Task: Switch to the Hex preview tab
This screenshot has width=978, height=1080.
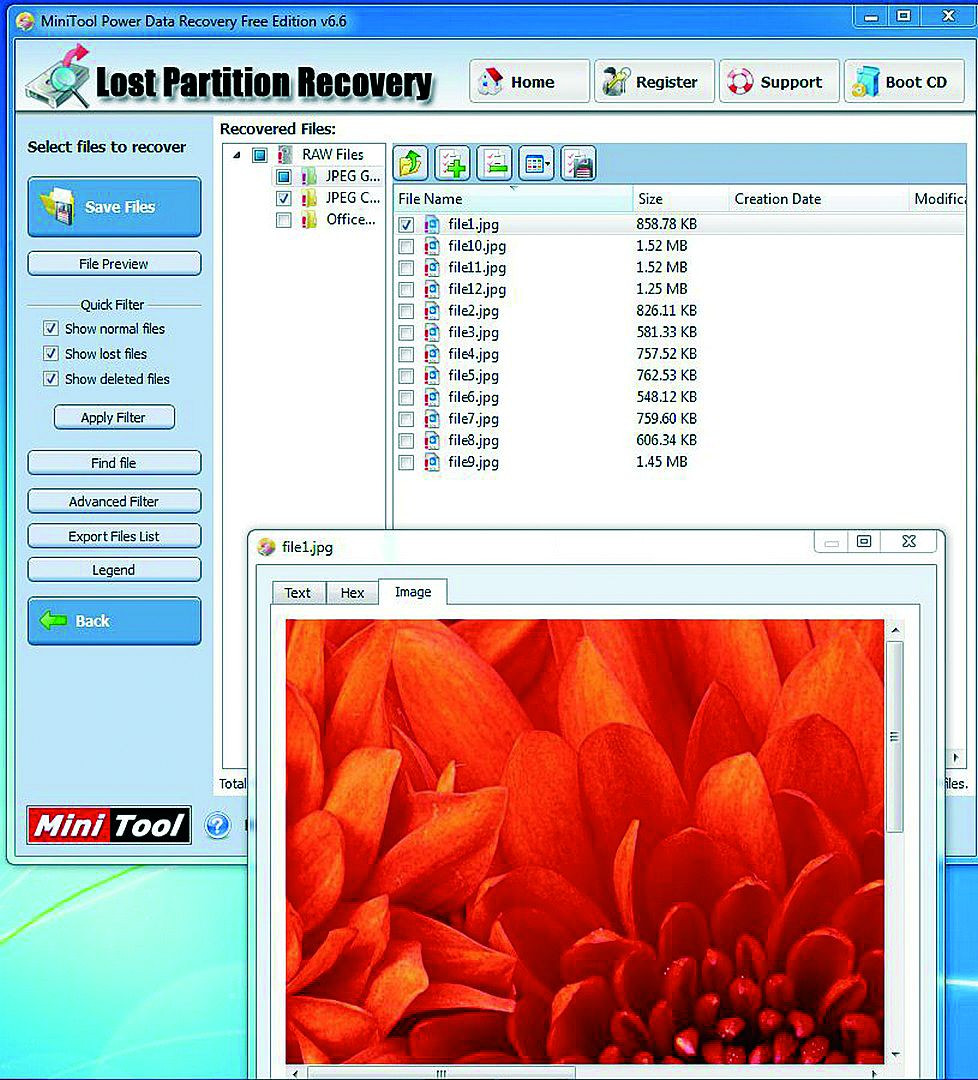Action: click(352, 592)
